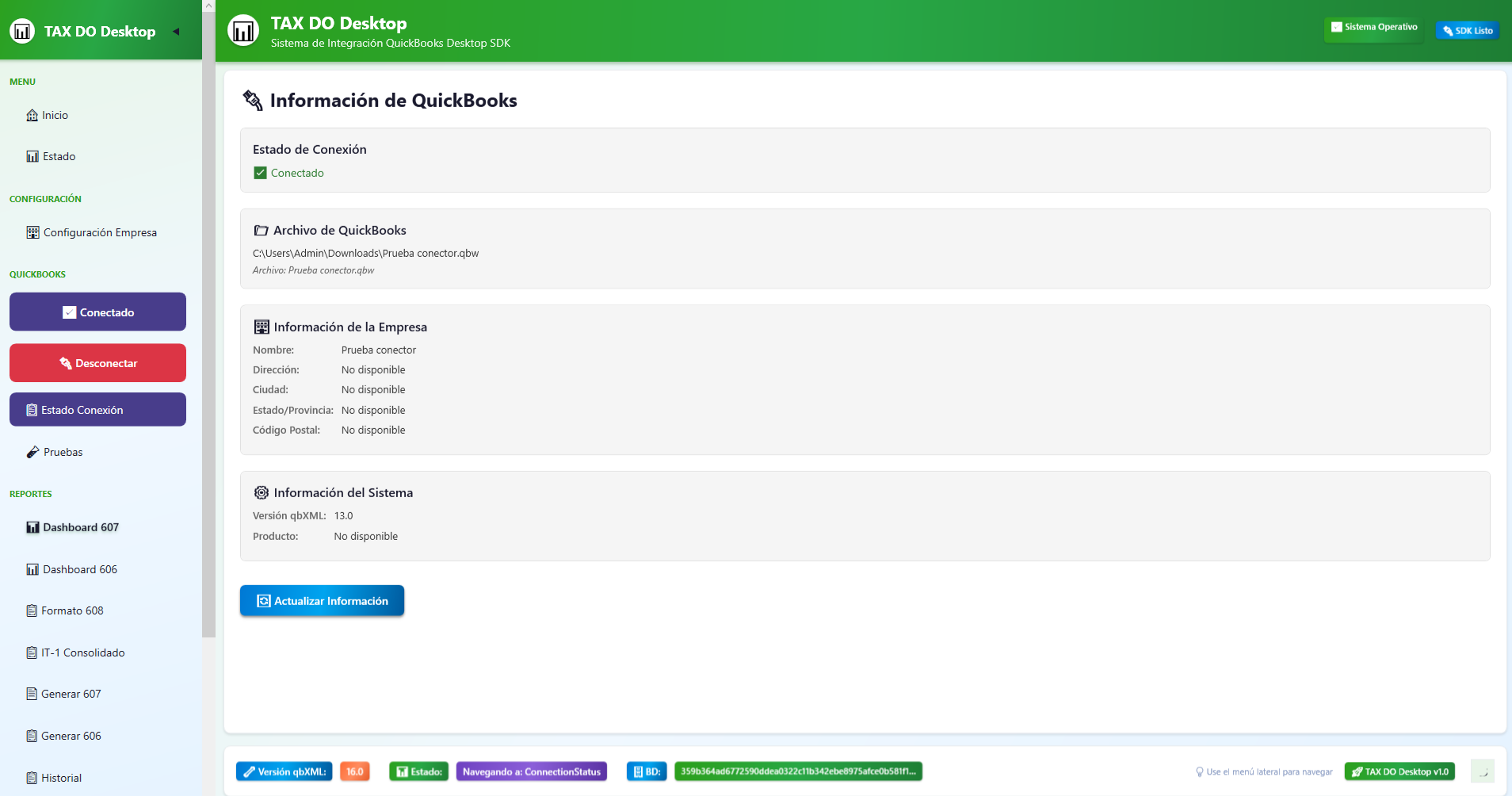
Task: Toggle the Conectado checkbox under Estado de Conexión
Action: (x=260, y=172)
